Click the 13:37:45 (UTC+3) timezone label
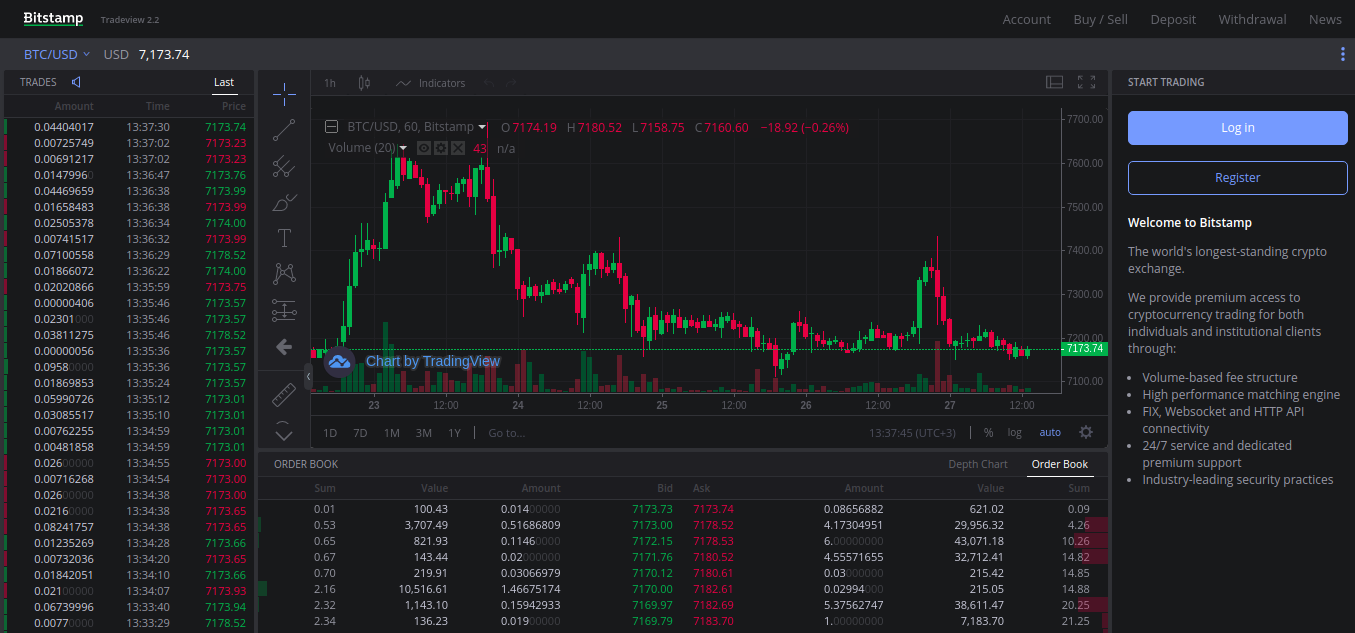The width and height of the screenshot is (1355, 633). 912,433
